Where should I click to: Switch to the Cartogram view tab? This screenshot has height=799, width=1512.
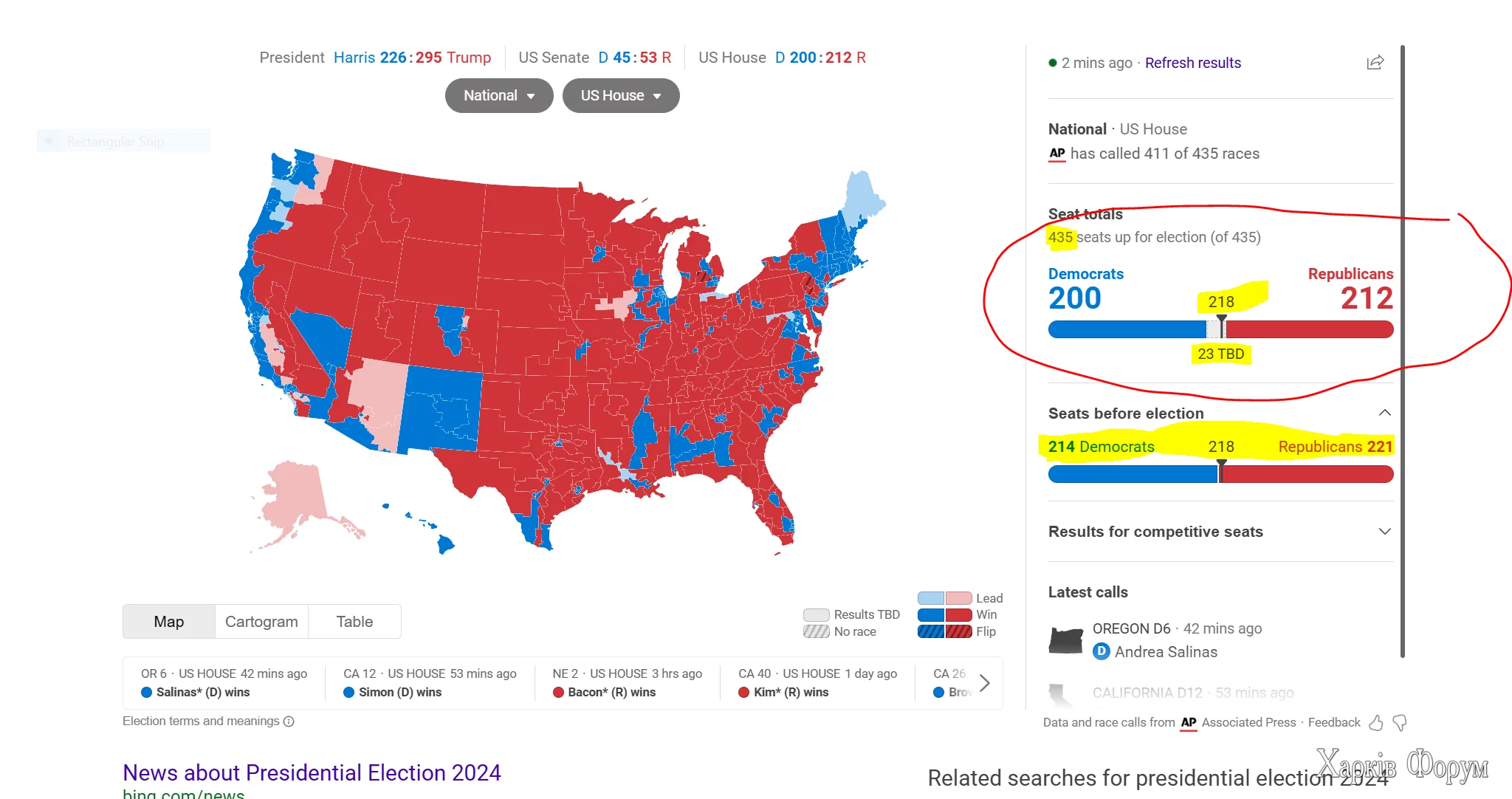[261, 622]
